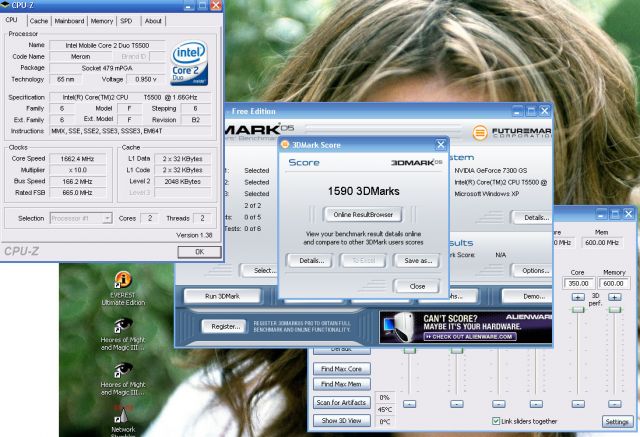Switch to the Memory tab in CPU-Z
The image size is (640, 437).
(x=102, y=21)
